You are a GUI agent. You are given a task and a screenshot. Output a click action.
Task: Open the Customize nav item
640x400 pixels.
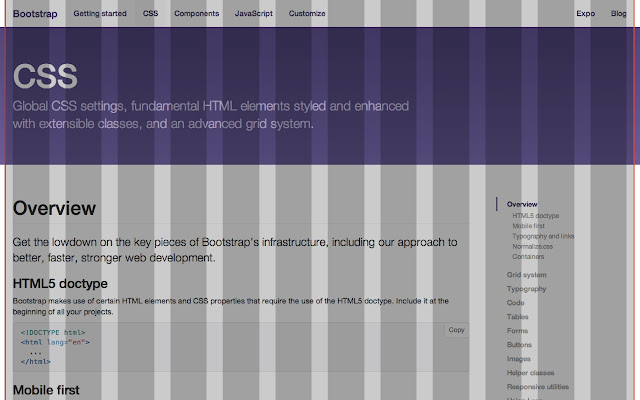[307, 13]
